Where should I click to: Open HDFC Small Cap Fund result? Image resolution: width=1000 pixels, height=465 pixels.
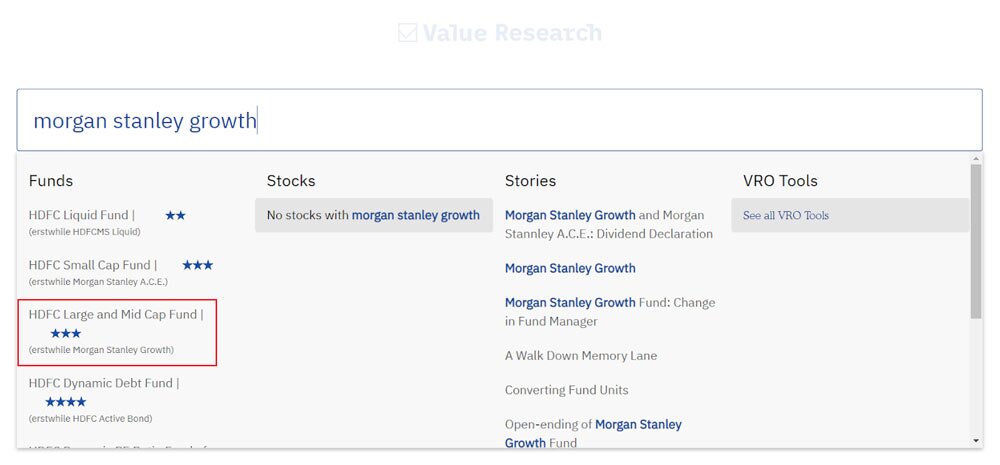92,265
